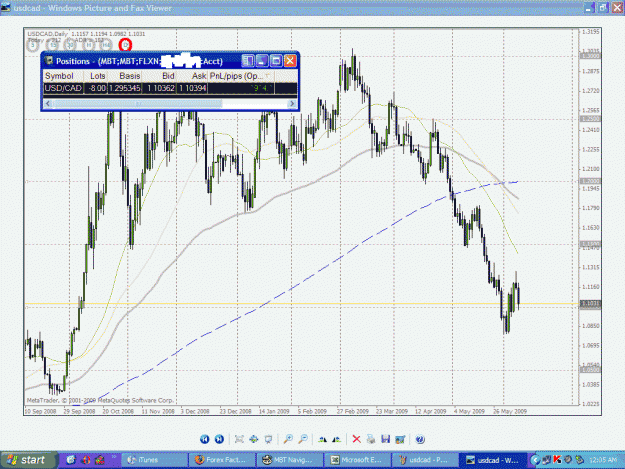Screen dimensions: 625x469
Task: Select the 5-minute timeframe button on chart
Action: (33, 45)
